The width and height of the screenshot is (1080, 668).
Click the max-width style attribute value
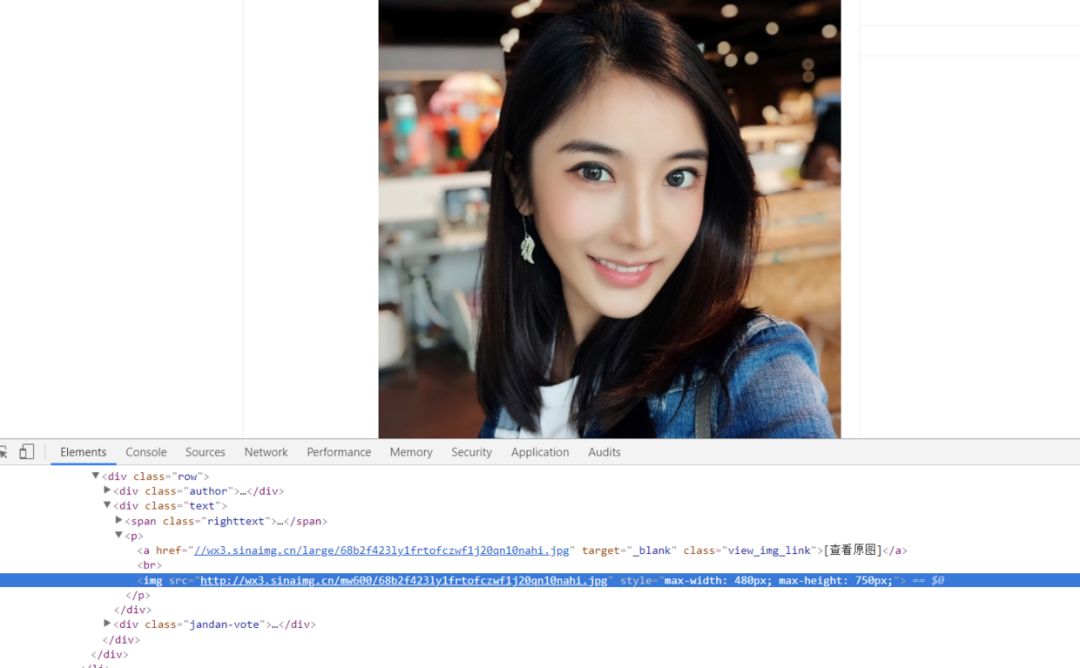tap(778, 581)
